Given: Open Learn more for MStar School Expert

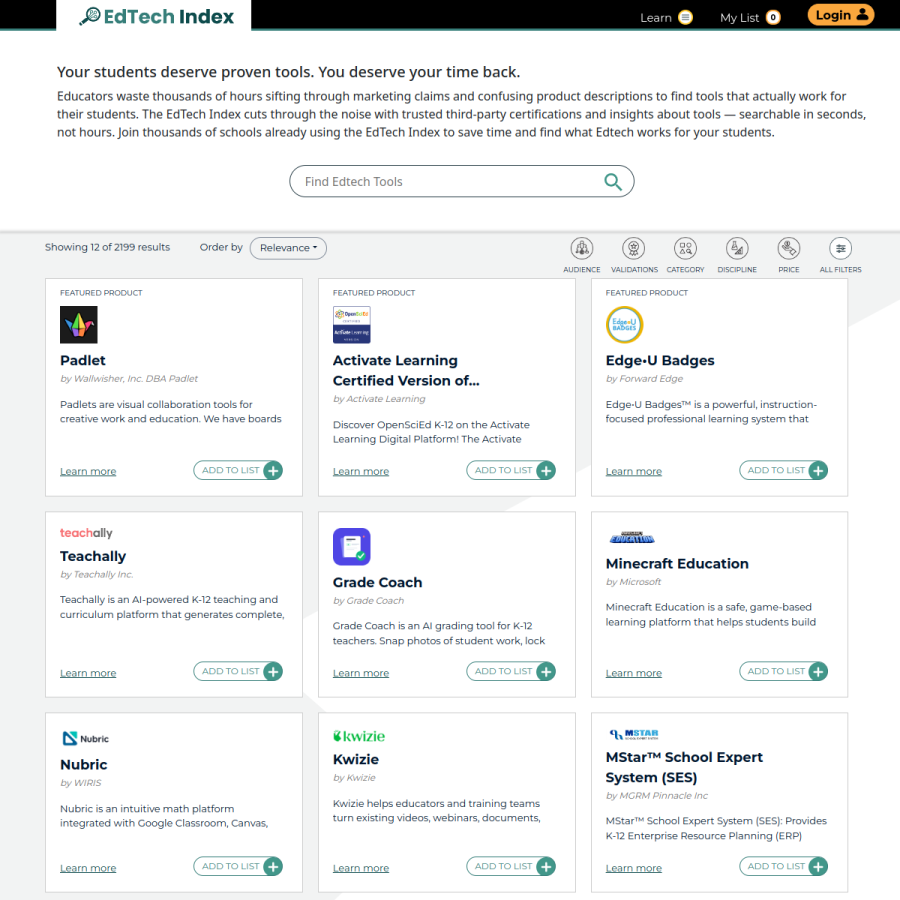Looking at the screenshot, I should click(x=634, y=868).
